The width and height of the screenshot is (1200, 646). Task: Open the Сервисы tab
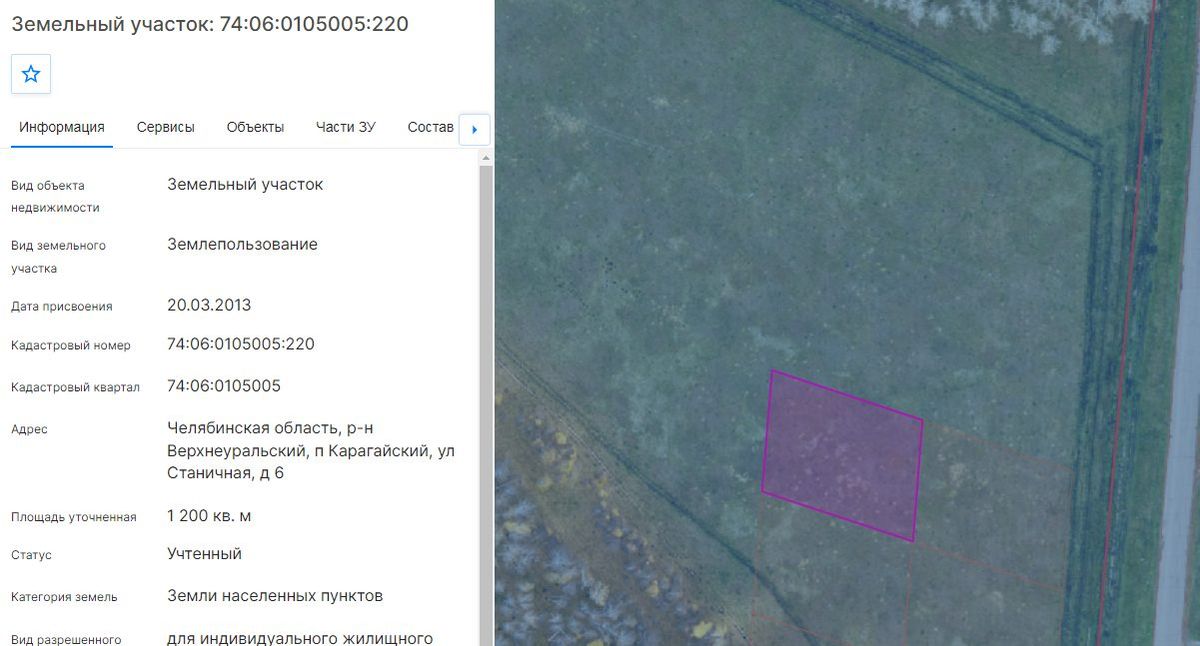[x=166, y=127]
